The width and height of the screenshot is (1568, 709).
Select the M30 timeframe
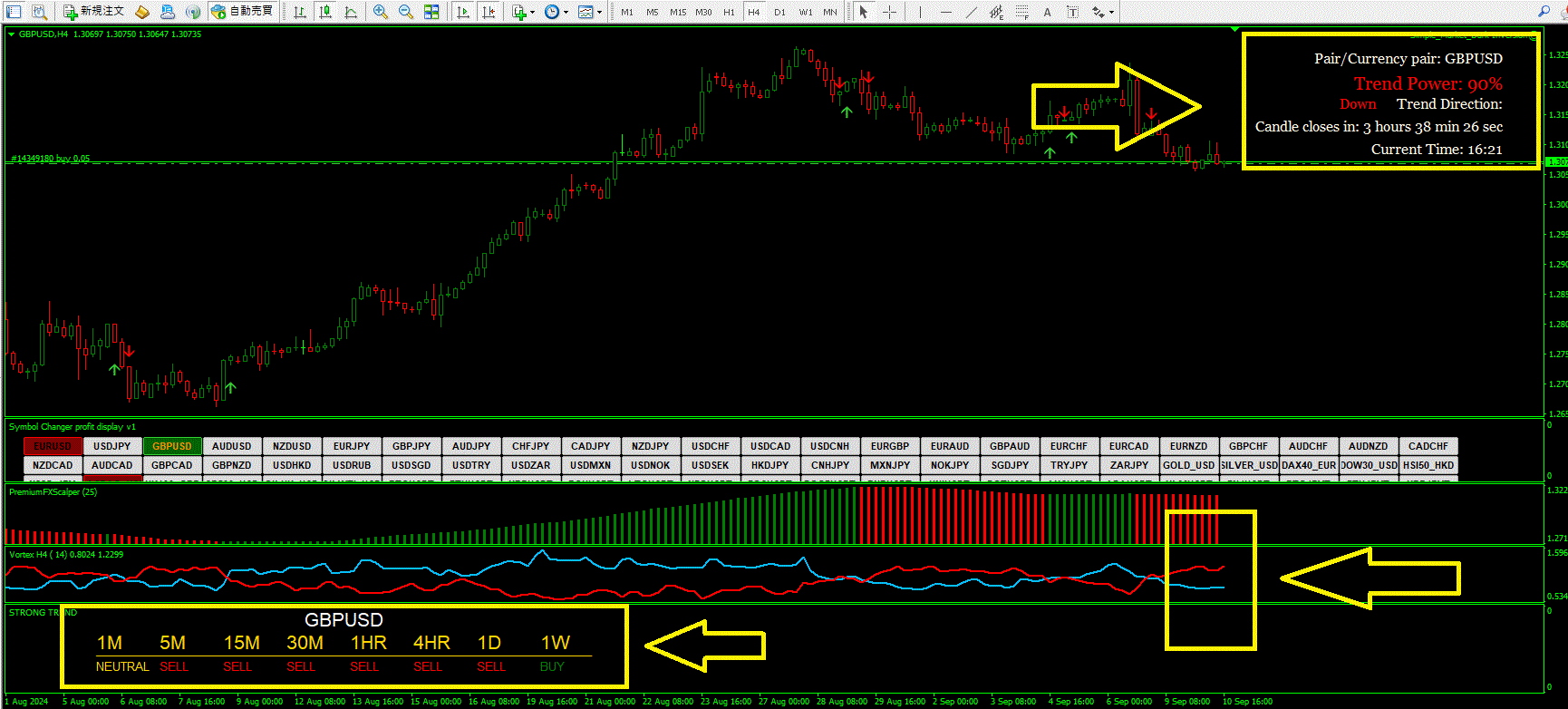pyautogui.click(x=703, y=12)
